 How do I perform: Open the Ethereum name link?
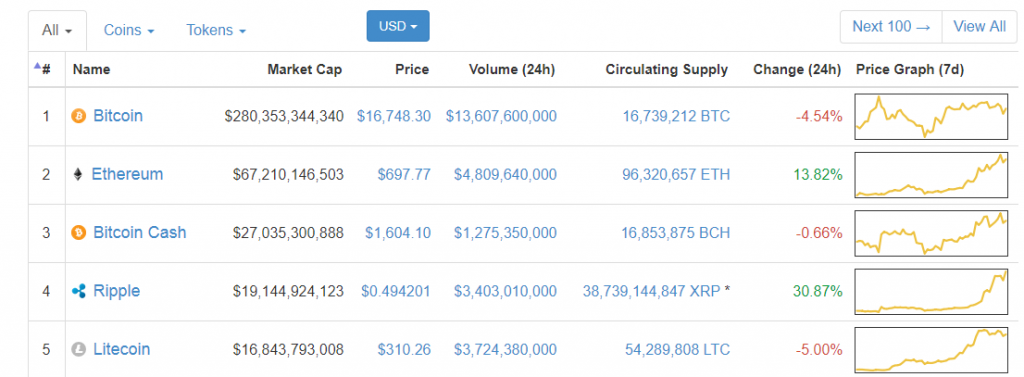point(127,174)
